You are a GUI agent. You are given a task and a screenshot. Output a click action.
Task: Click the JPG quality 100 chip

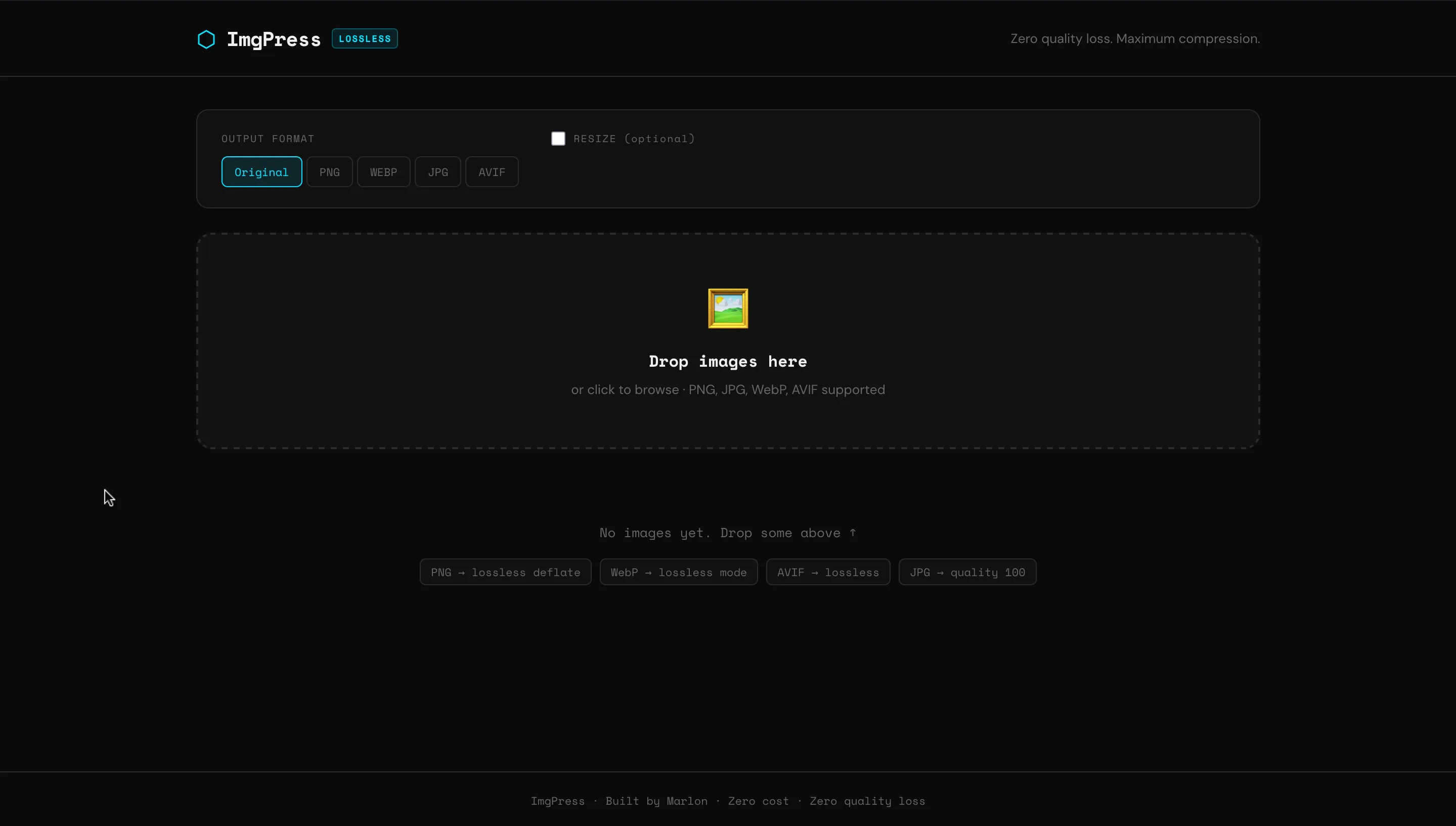[967, 572]
